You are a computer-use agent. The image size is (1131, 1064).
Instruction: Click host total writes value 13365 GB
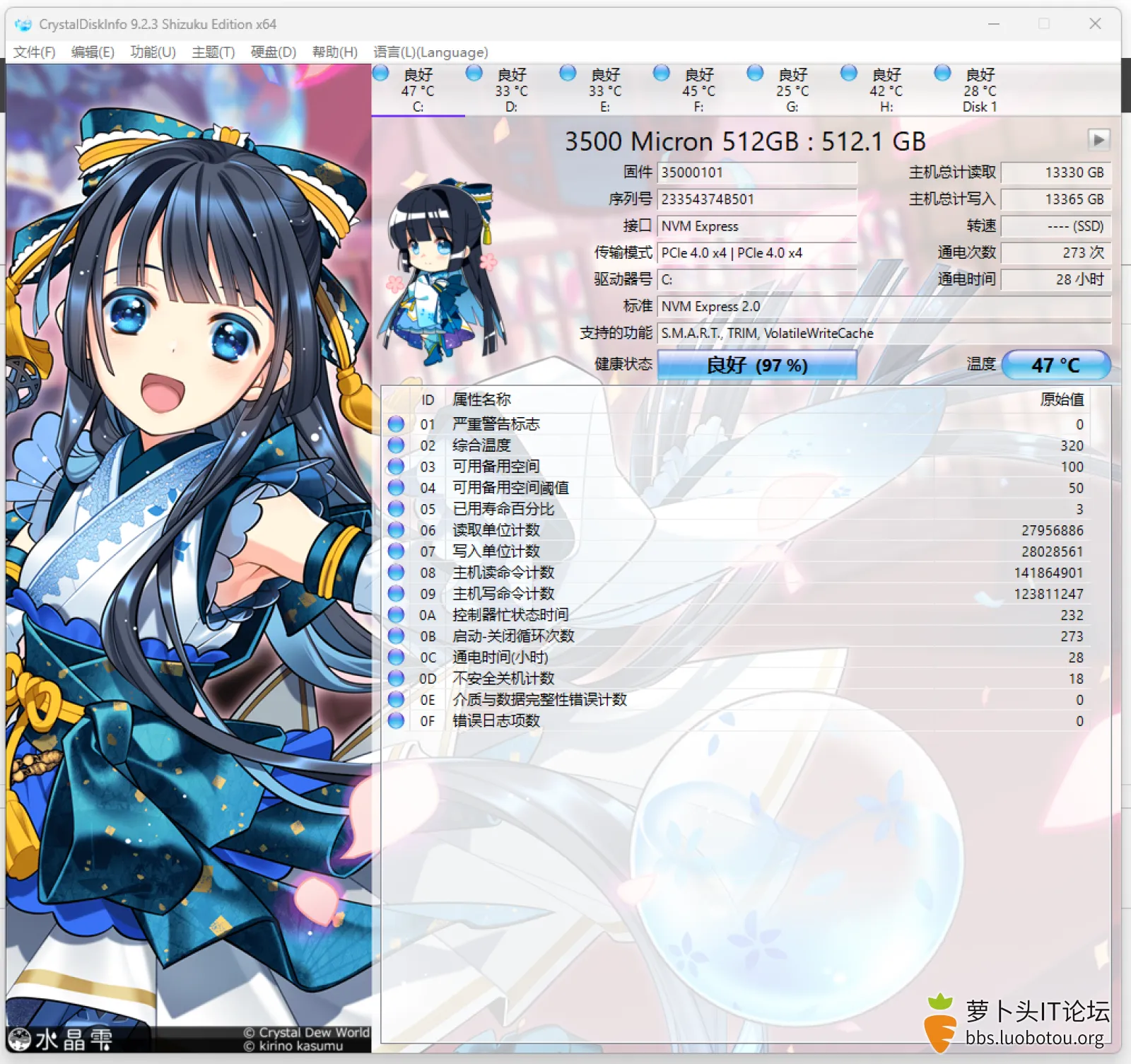click(x=1056, y=199)
